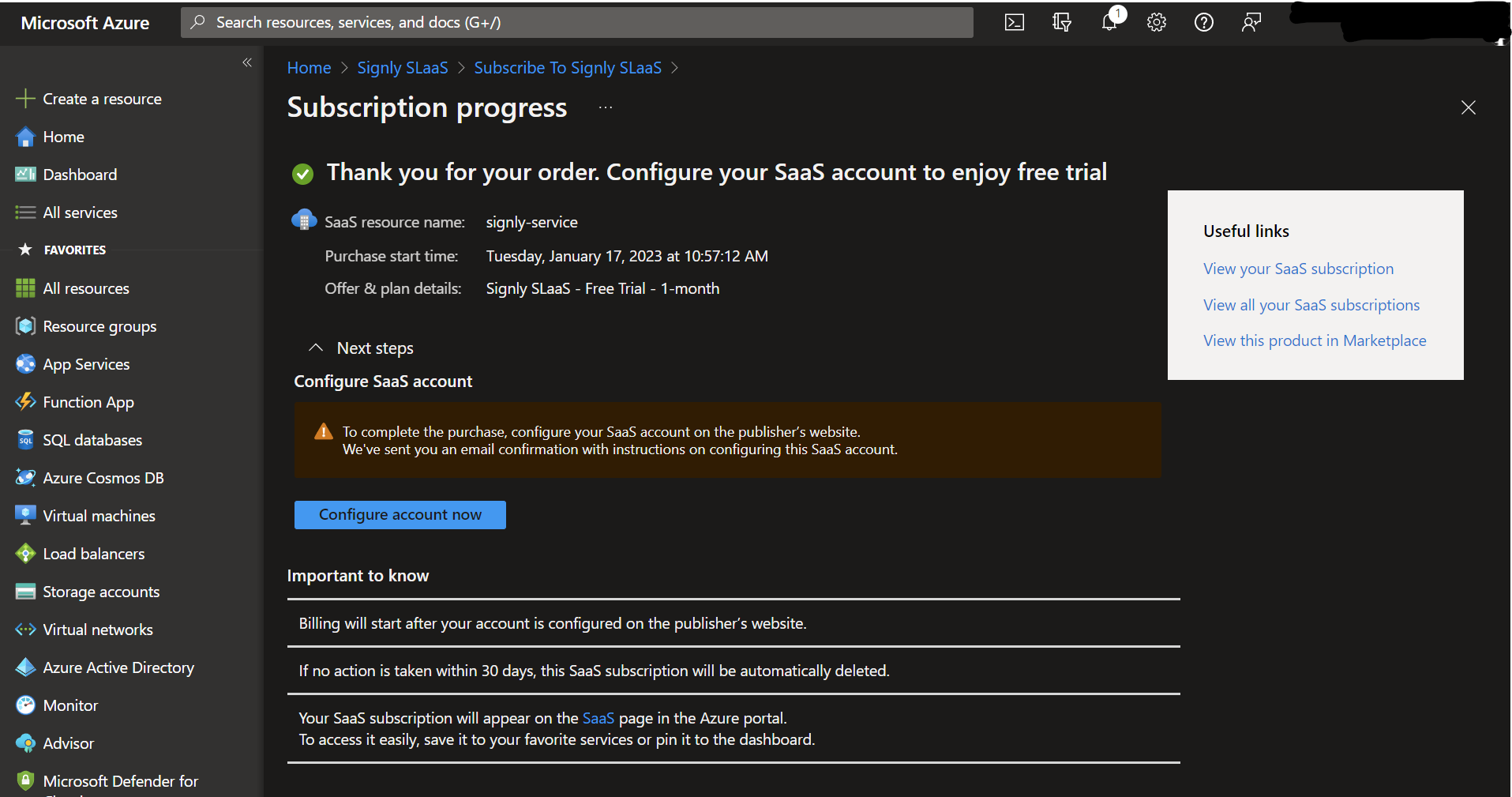Viewport: 1512px width, 797px height.
Task: Click the Azure Cosmos DB icon
Action: (x=25, y=478)
